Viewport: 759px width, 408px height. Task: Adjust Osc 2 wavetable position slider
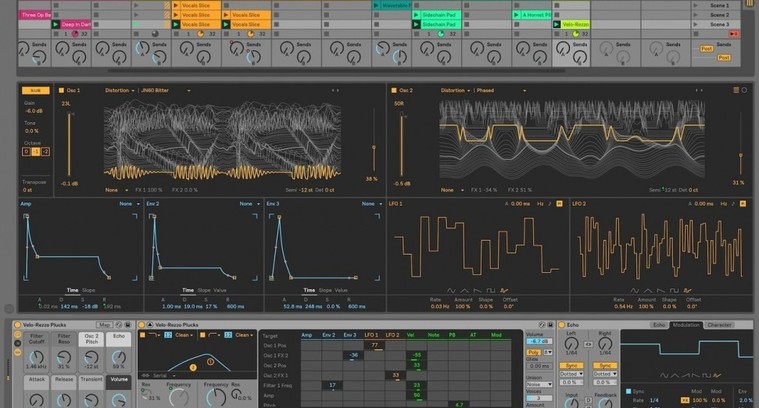740,156
